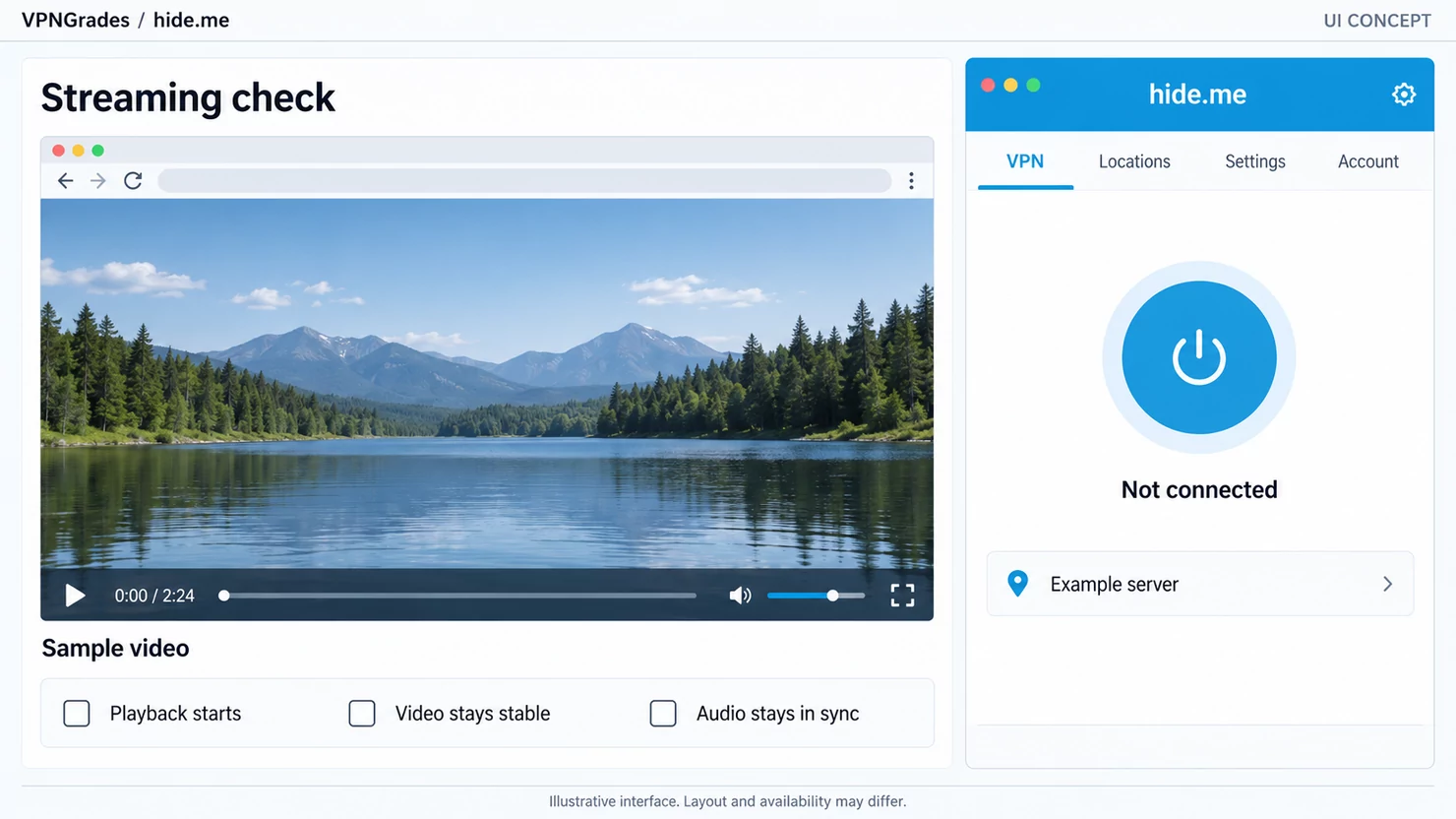The image size is (1456, 819).
Task: Click the red dot in hide.me window
Action: (x=988, y=86)
